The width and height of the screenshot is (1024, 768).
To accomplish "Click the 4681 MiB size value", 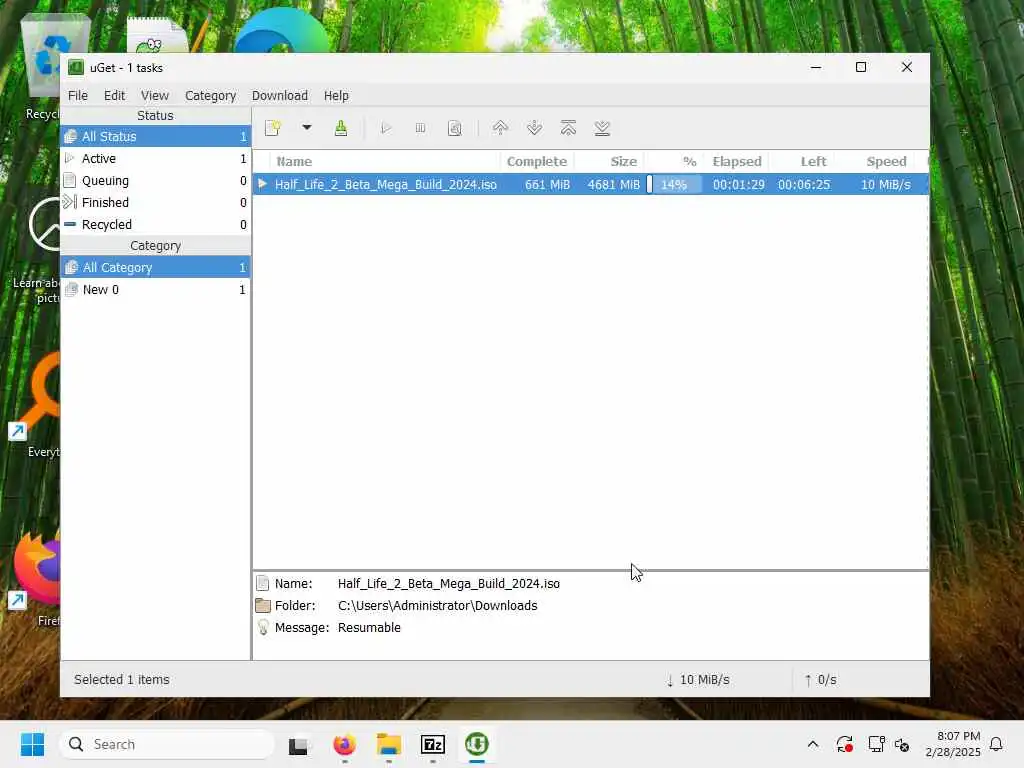I will point(613,185).
